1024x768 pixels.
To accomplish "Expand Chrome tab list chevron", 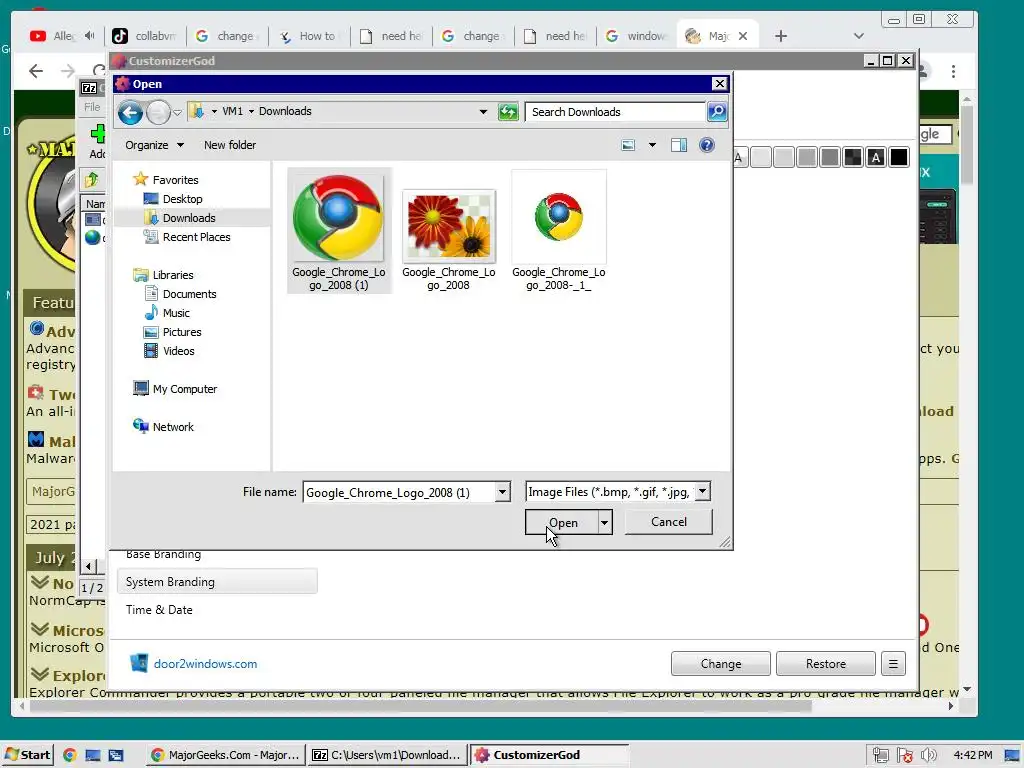I will pos(859,36).
